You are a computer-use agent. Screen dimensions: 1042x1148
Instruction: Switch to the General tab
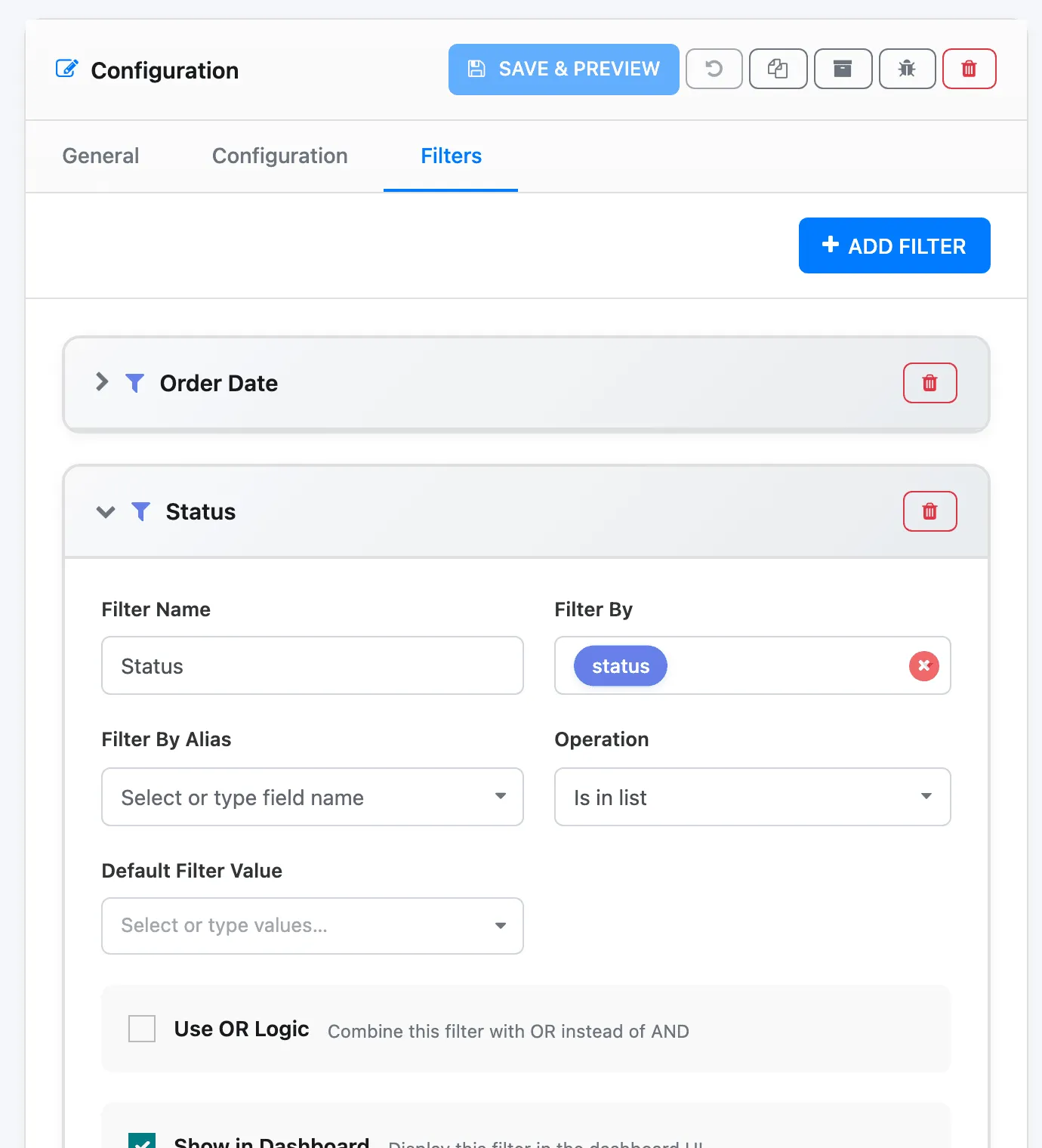(x=100, y=156)
